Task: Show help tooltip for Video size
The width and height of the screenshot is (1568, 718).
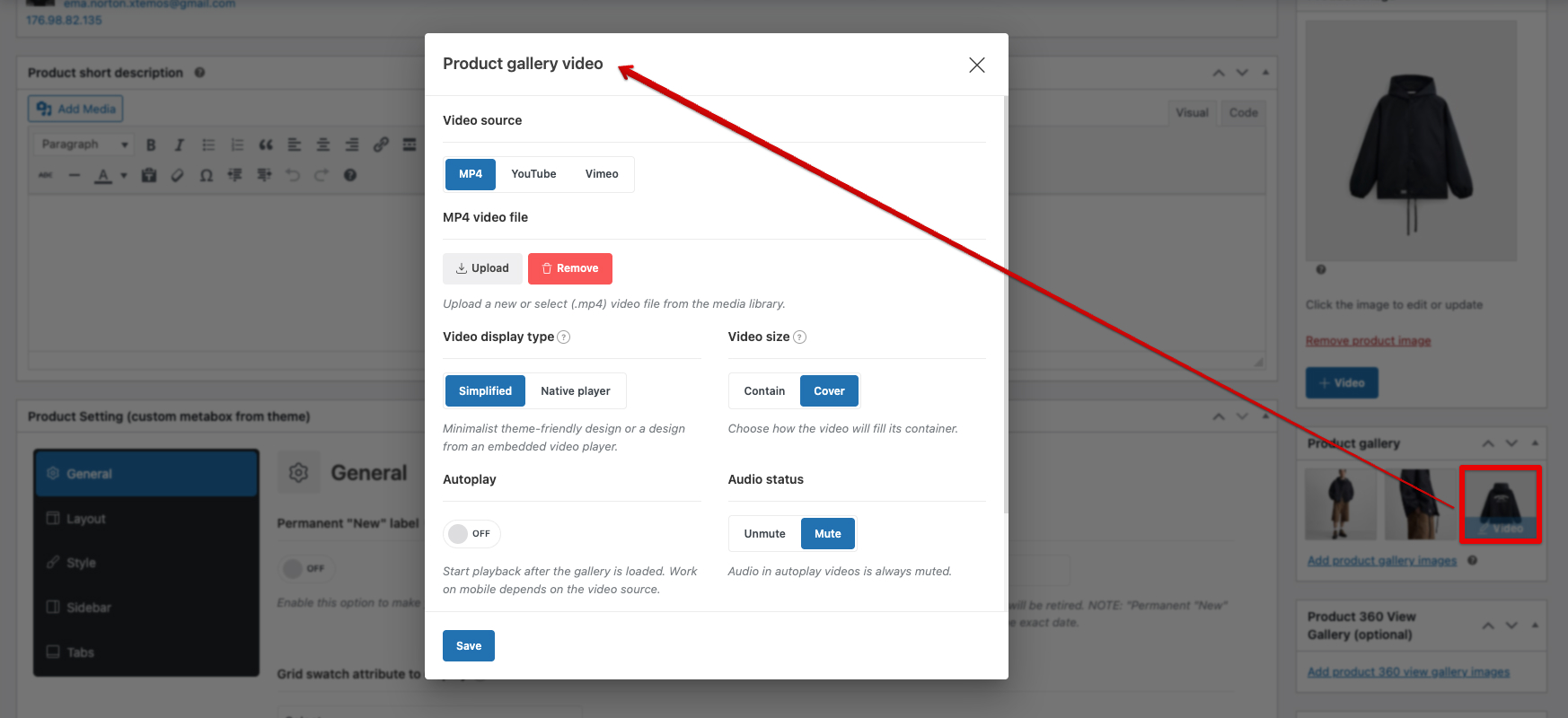Action: [800, 337]
